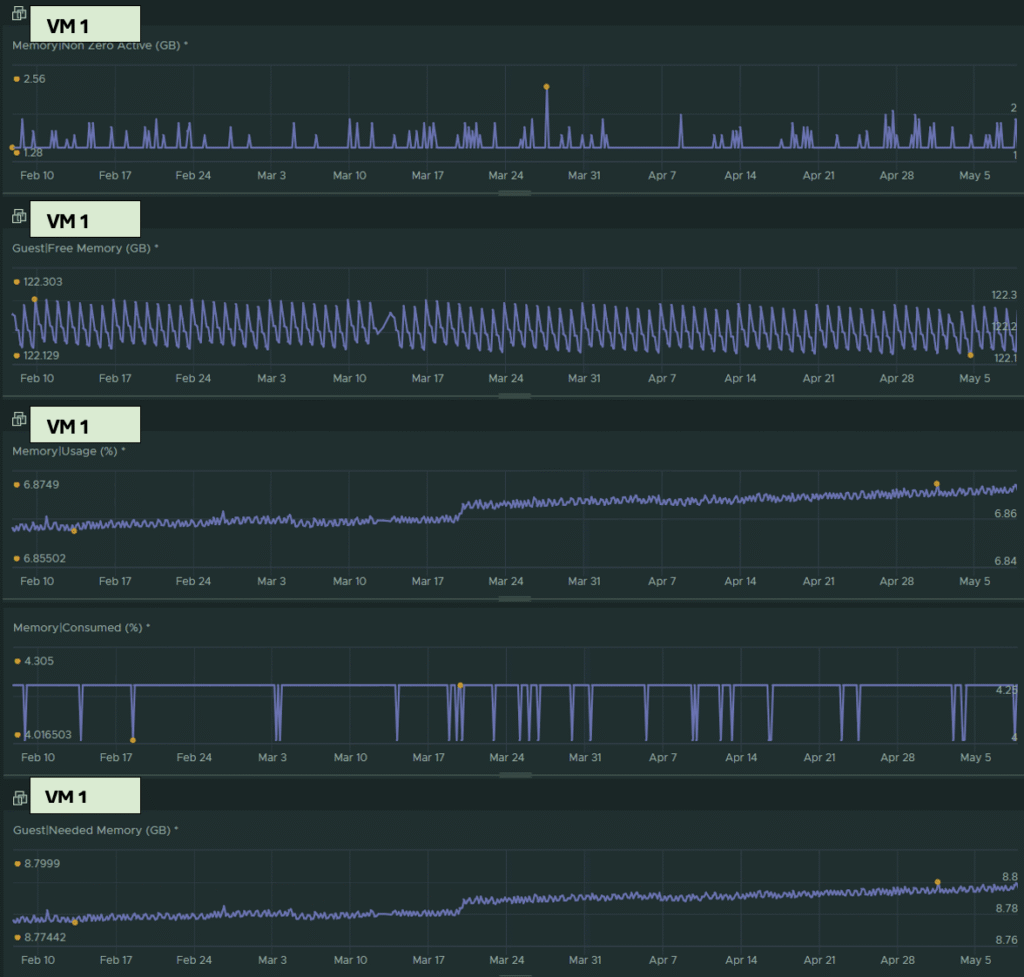This screenshot has width=1024, height=977.
Task: Grab the resize handle below Memory Usage chart
Action: [515, 599]
